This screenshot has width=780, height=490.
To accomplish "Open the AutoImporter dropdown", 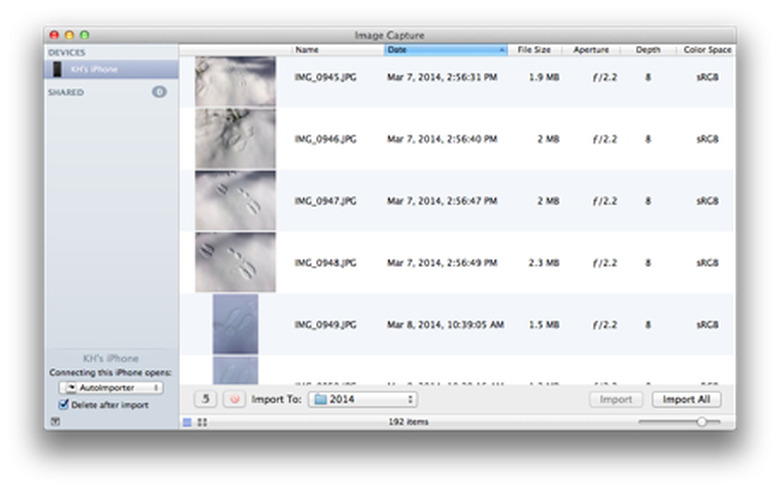I will [x=111, y=387].
